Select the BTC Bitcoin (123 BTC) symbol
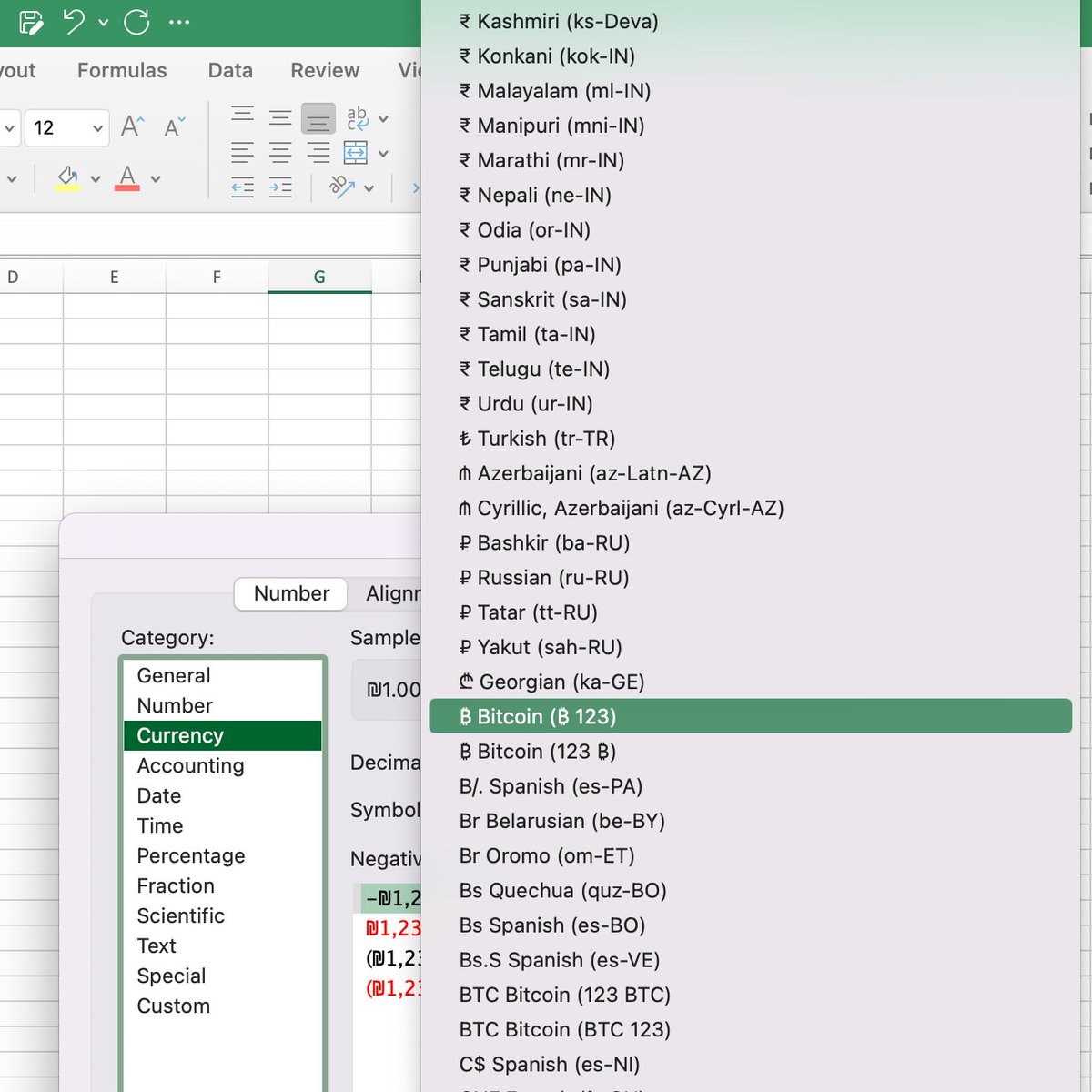Viewport: 1092px width, 1092px height. tap(564, 995)
